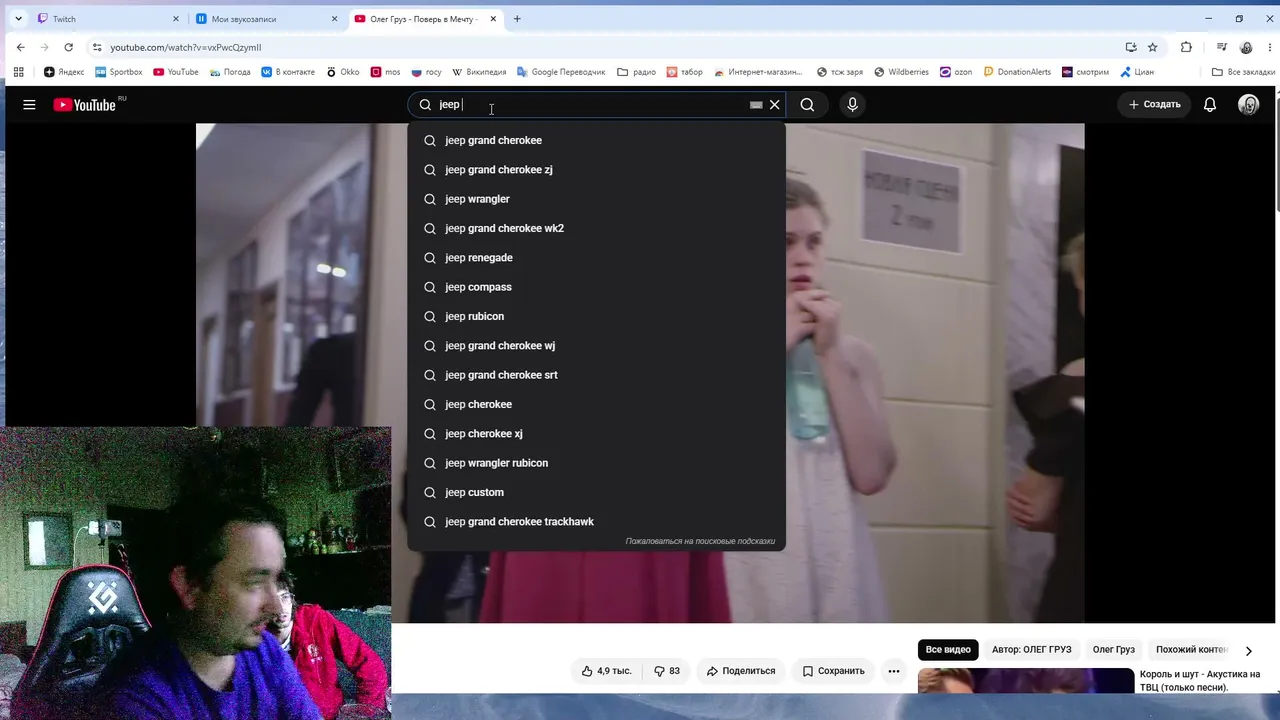Open the Sportbox bookmark
This screenshot has width=1280, height=720.
[119, 72]
